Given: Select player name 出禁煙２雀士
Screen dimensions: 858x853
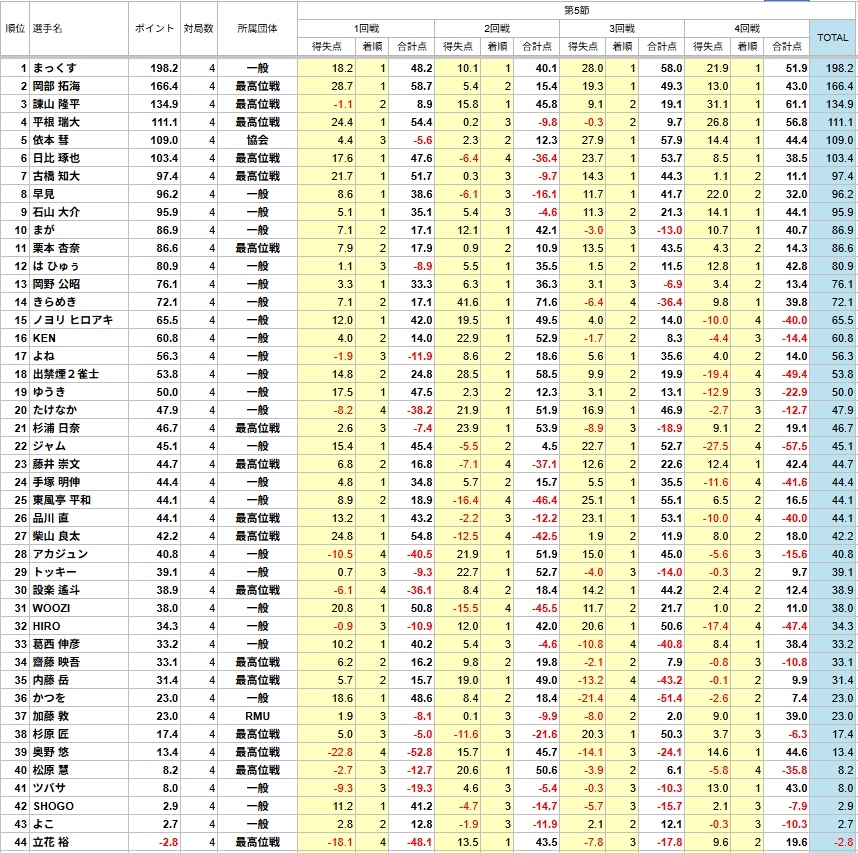Looking at the screenshot, I should point(66,374).
